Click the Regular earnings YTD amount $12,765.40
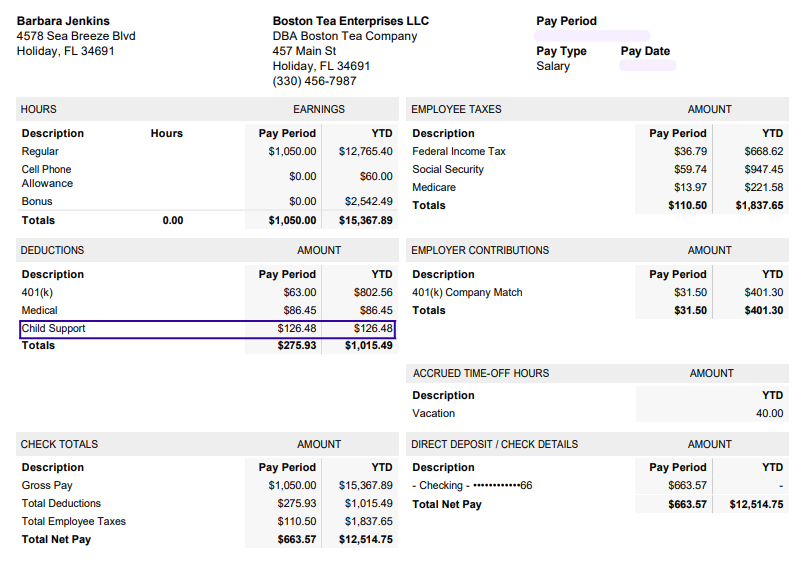The height and width of the screenshot is (569, 803). pos(366,151)
